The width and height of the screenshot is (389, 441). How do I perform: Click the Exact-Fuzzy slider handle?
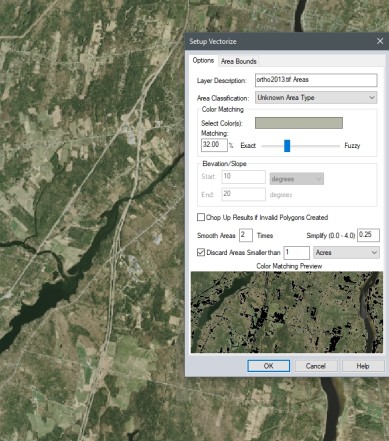(x=287, y=146)
